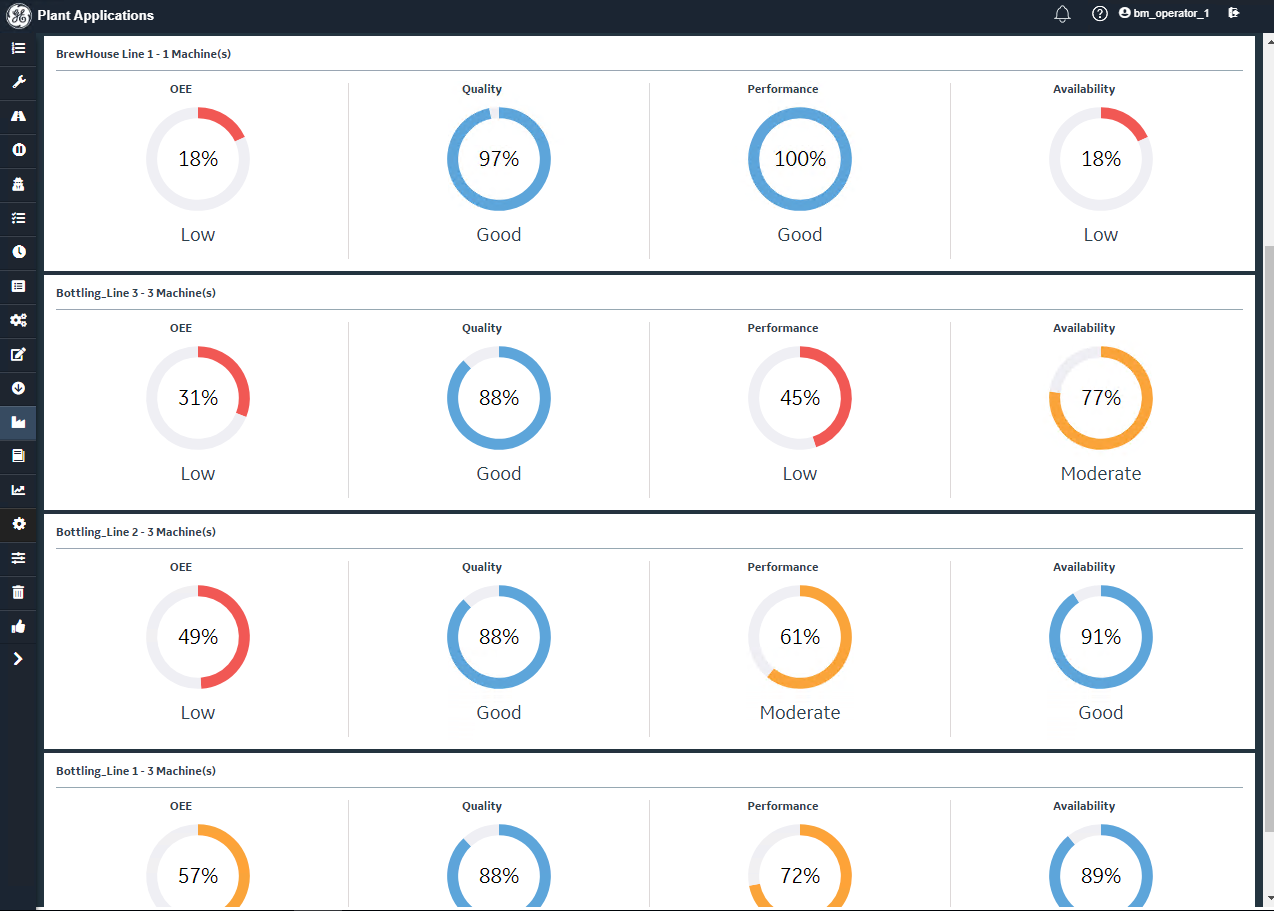Click Bottling_Line 3 Availability 77% gauge
This screenshot has height=911, width=1274.
1101,398
